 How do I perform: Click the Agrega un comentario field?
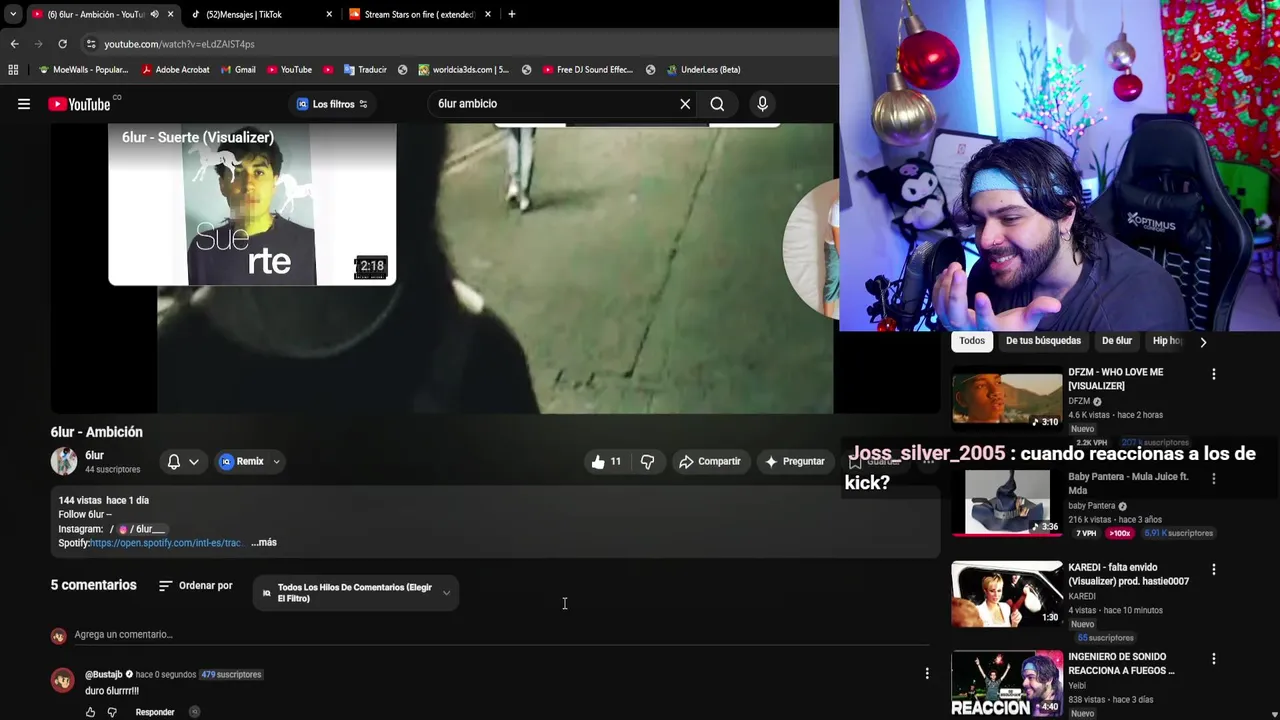pos(500,634)
